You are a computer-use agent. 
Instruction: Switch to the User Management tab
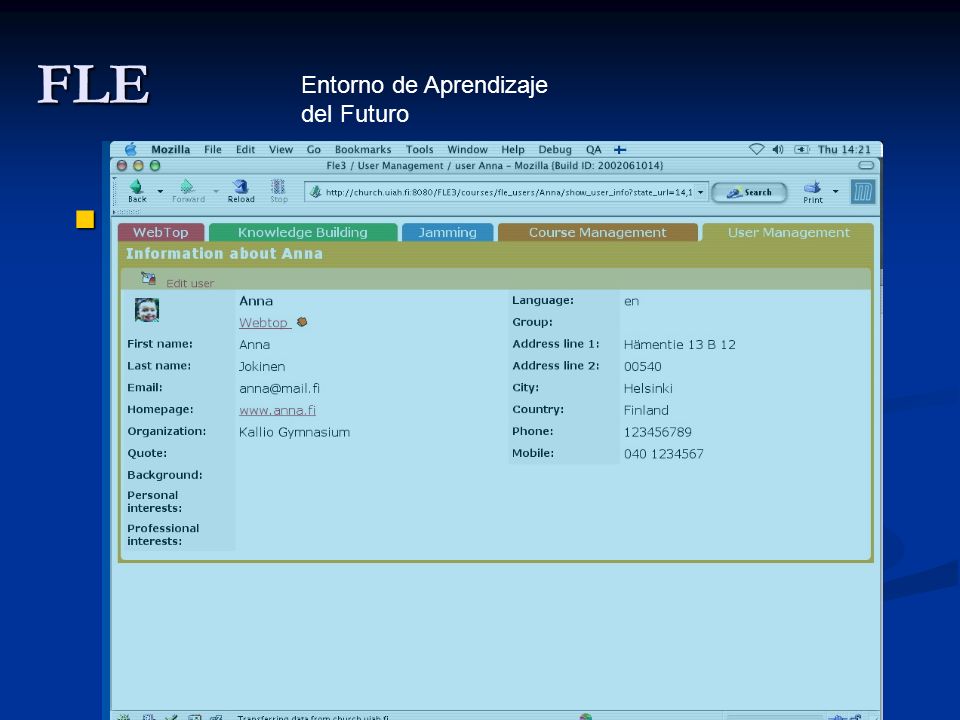789,232
